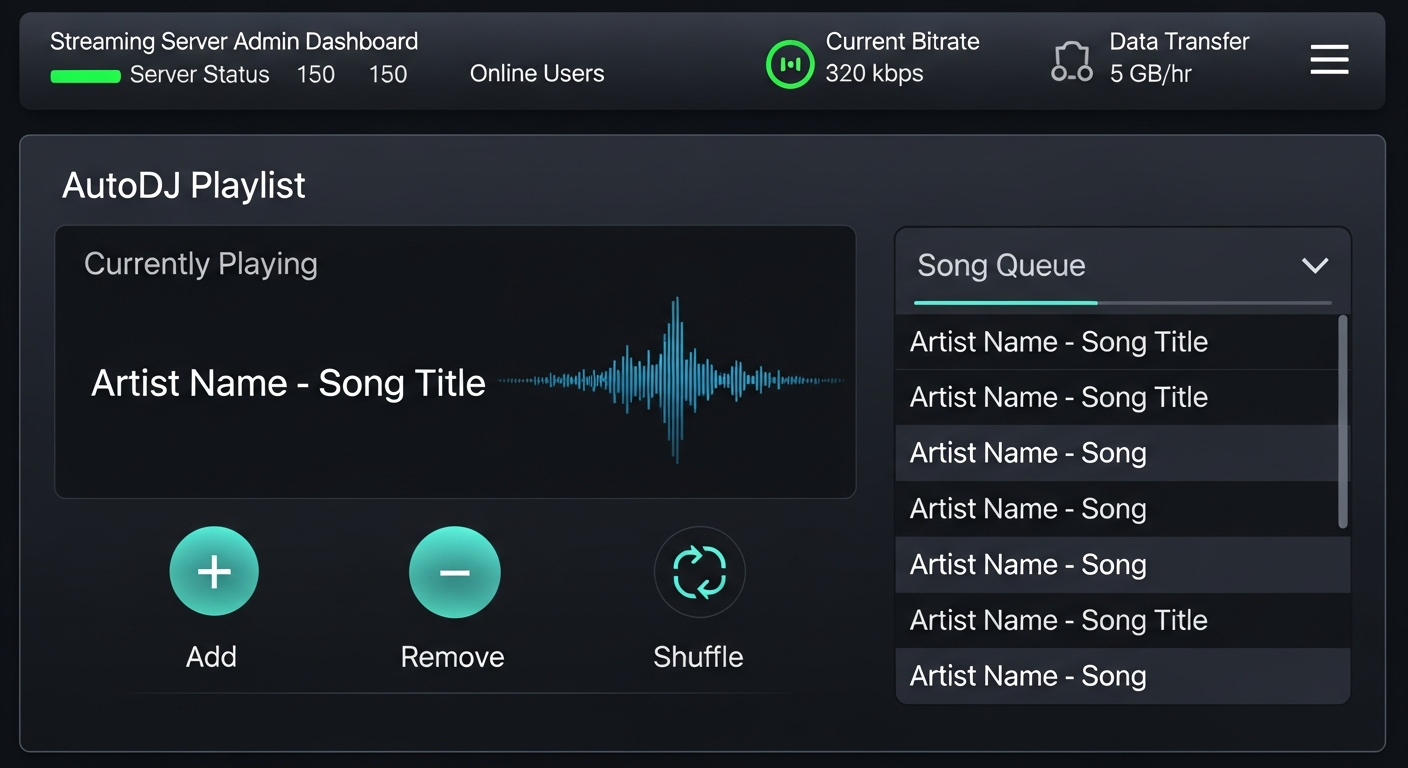1408x768 pixels.
Task: Click the headphones Data Transfer icon
Action: [1071, 60]
